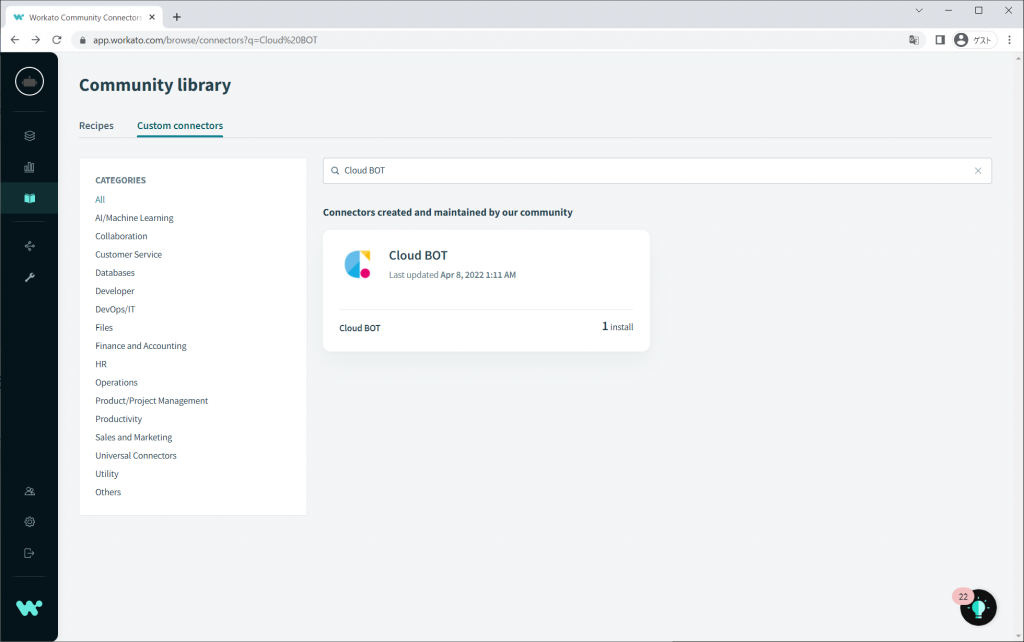This screenshot has width=1024, height=642.
Task: Click the Sign out icon in sidebar
Action: click(x=29, y=553)
